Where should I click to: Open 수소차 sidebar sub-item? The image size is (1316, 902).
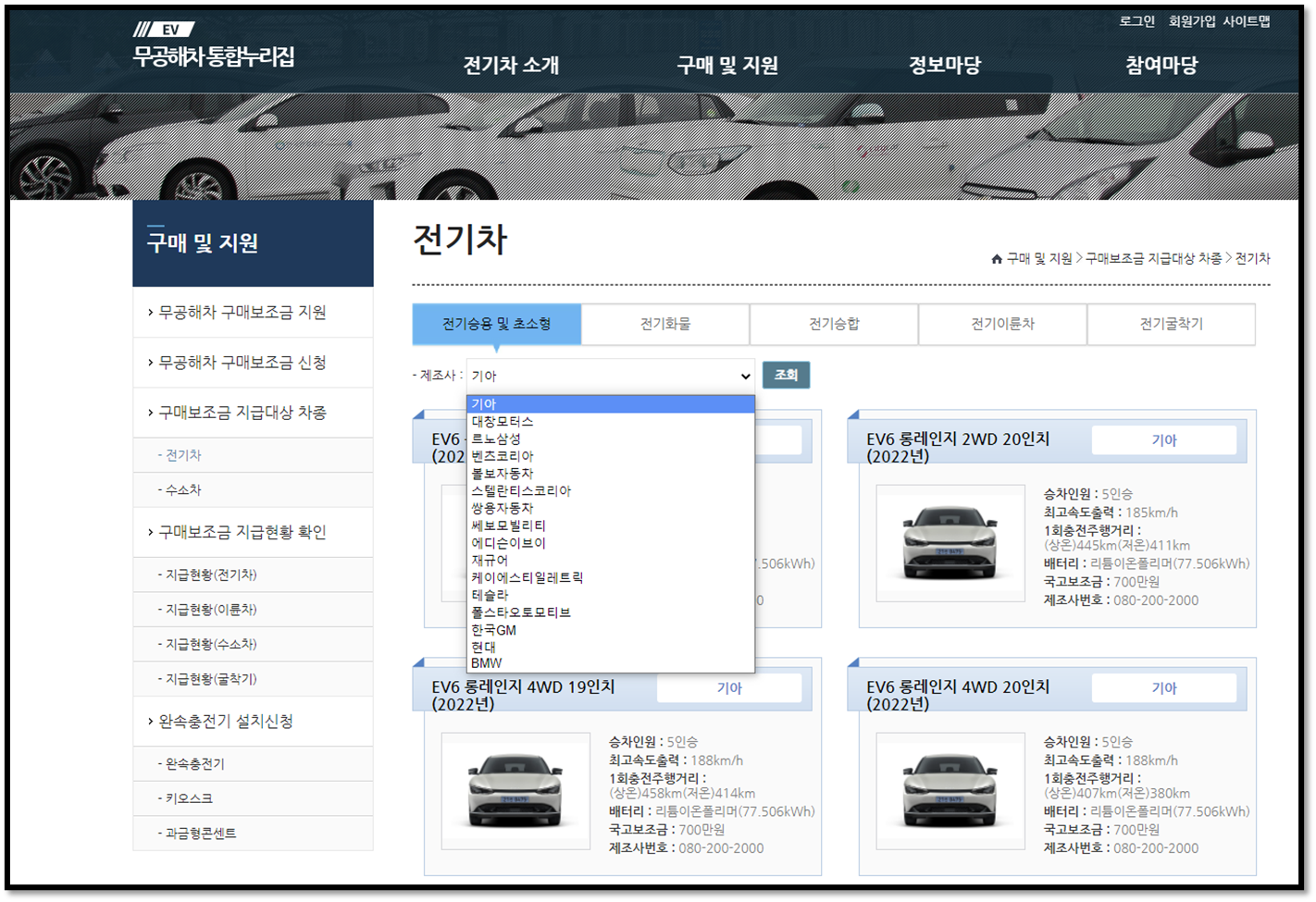[x=253, y=490]
